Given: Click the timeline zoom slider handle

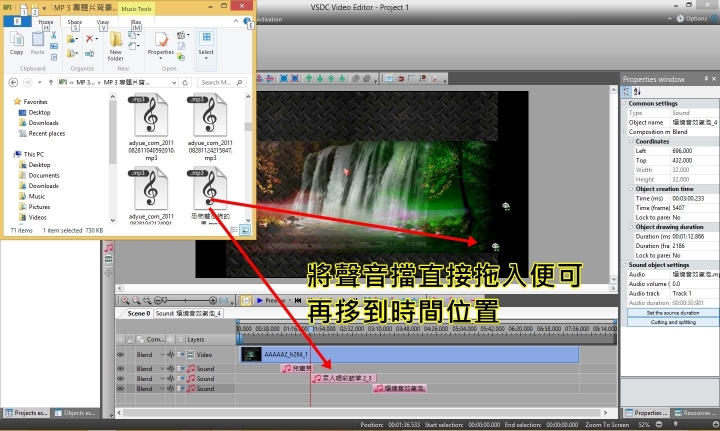Looking at the screenshot, I should click(164, 300).
